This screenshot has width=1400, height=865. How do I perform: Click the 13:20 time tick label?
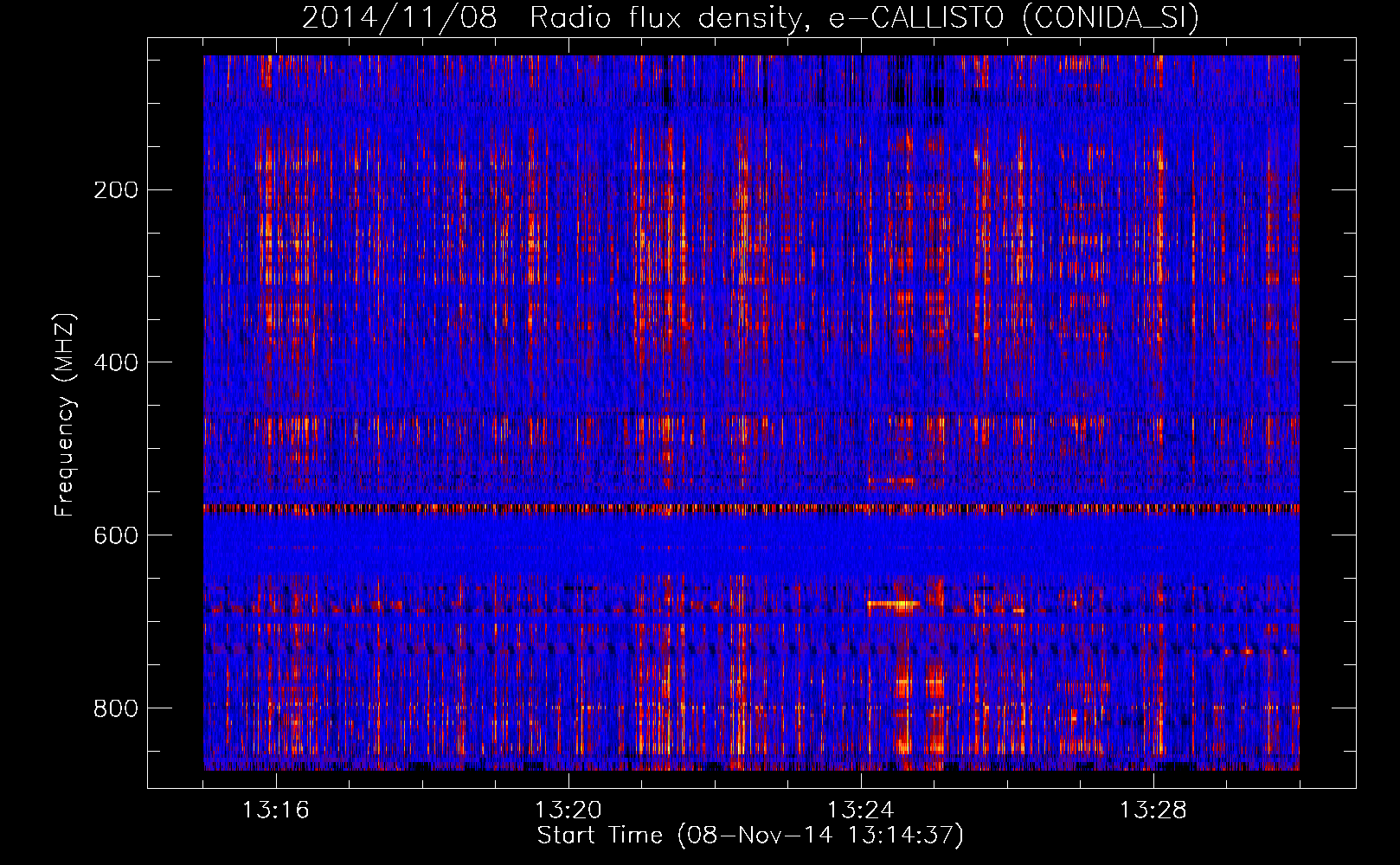click(x=568, y=811)
